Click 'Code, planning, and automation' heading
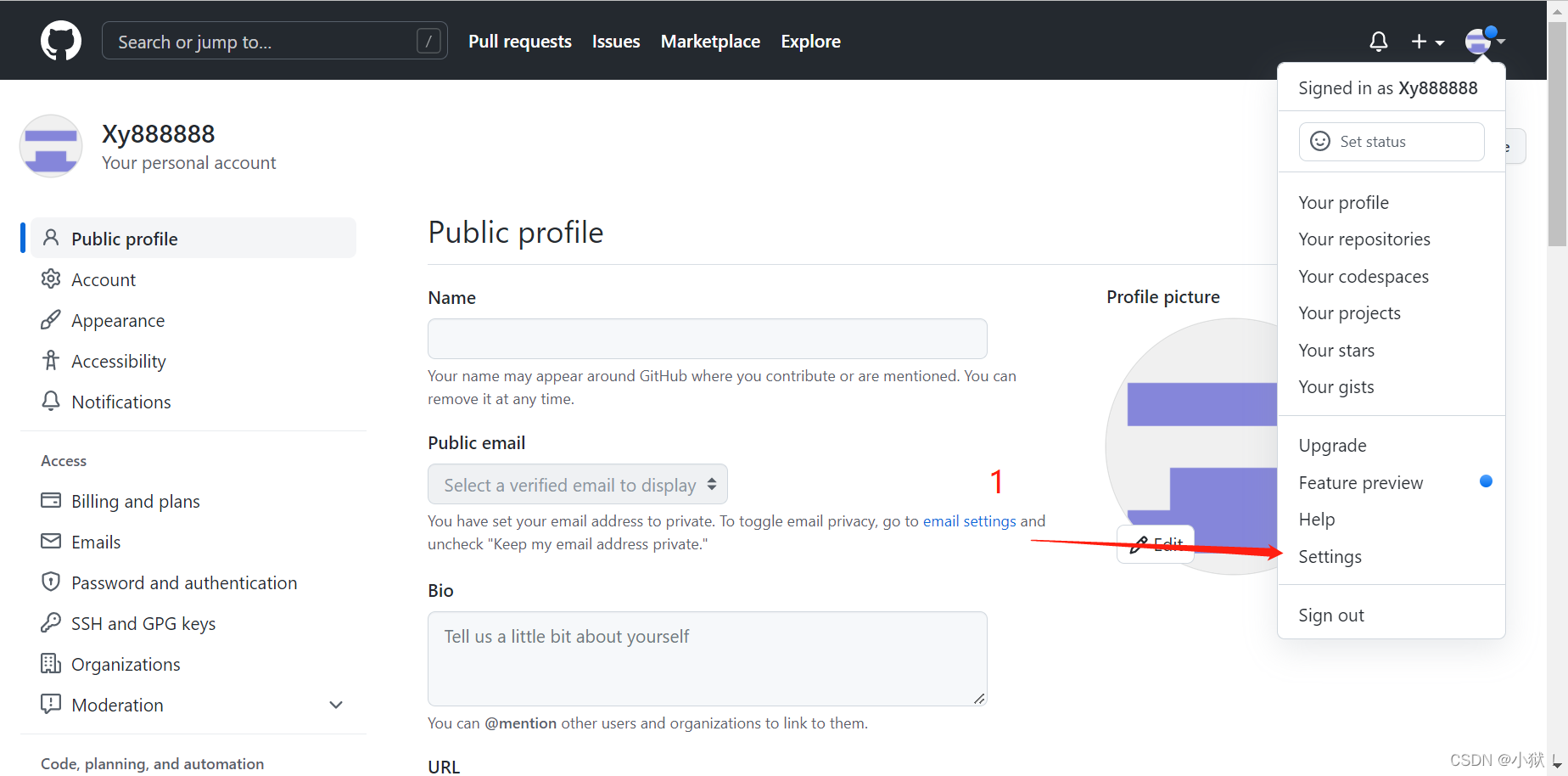 pyautogui.click(x=153, y=763)
